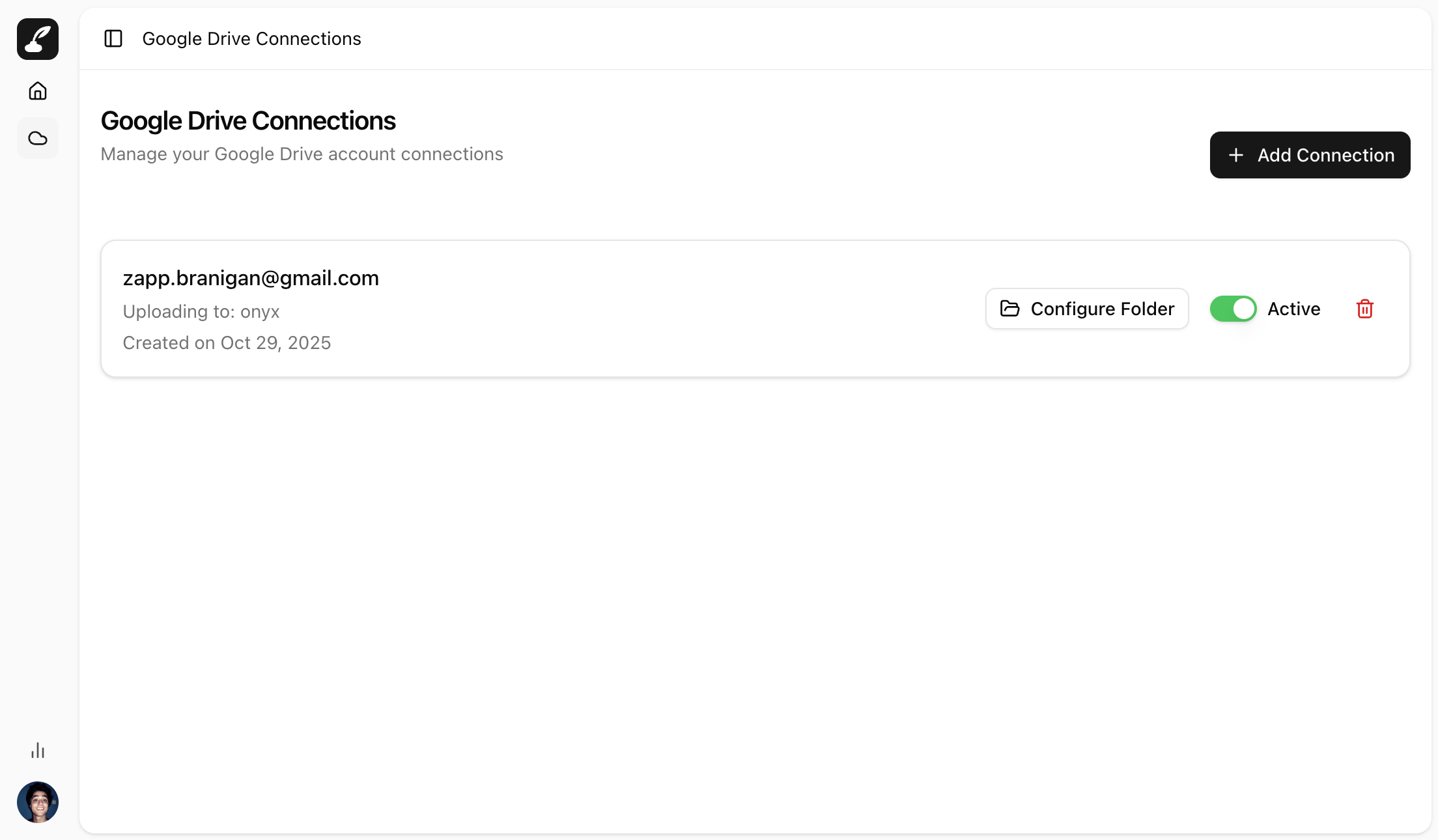The height and width of the screenshot is (840, 1438).
Task: Click the quill app logo
Action: pos(38,39)
